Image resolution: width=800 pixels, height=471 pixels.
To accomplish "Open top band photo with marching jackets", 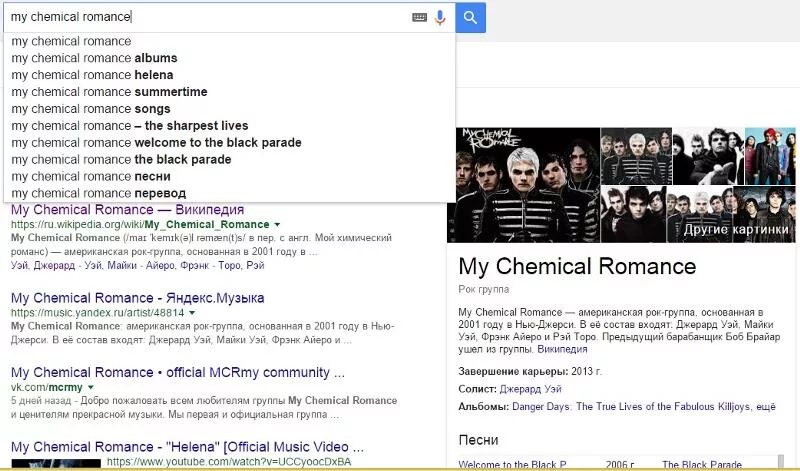I will (x=636, y=156).
